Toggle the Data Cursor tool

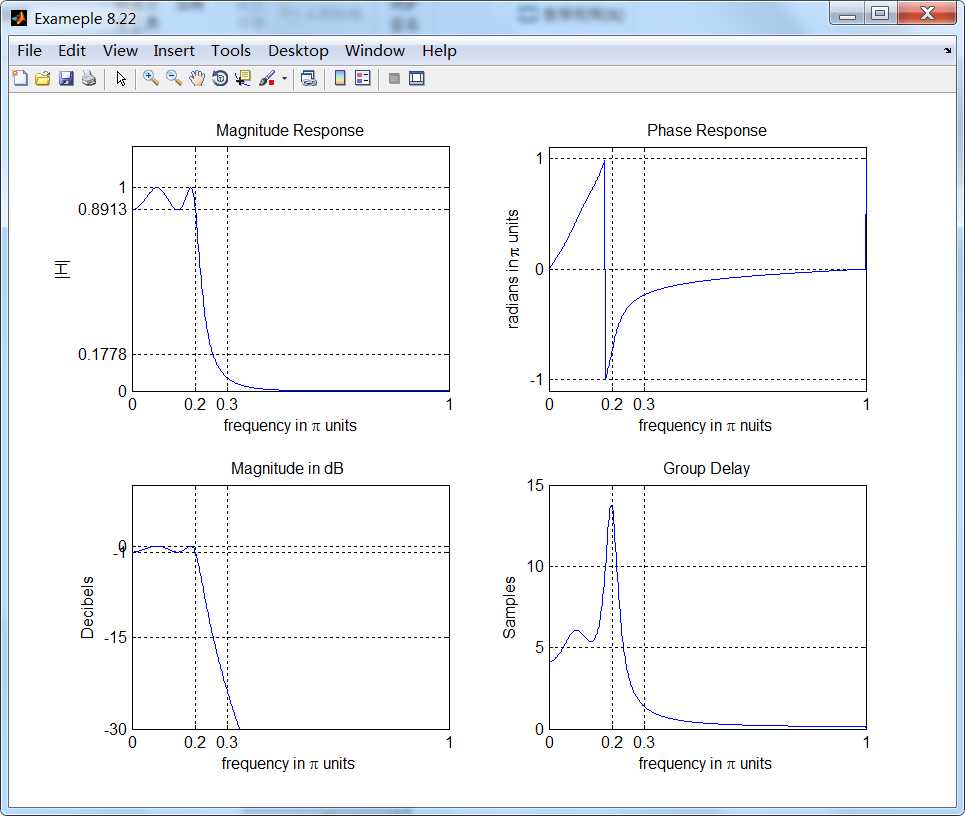pos(243,78)
